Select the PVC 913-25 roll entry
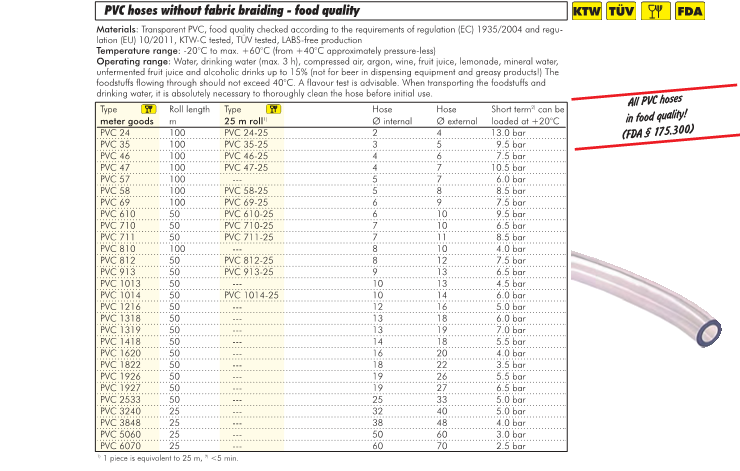 [246, 272]
